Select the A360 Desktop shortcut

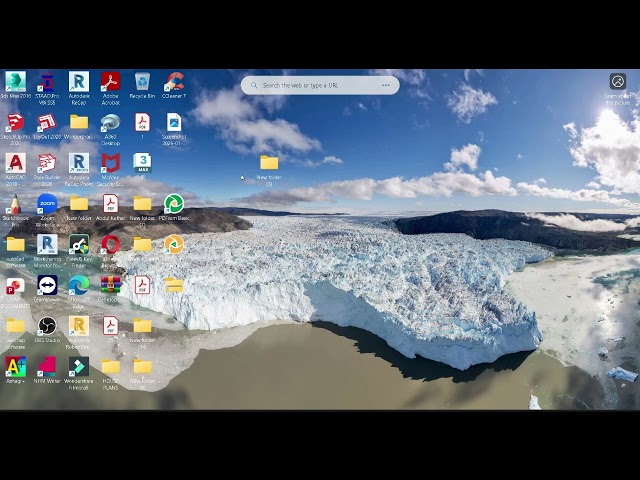[111, 122]
